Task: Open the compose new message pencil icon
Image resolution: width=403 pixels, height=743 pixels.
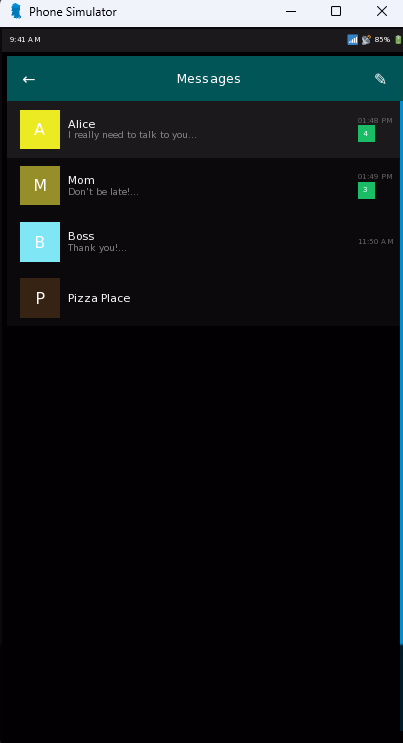Action: pos(380,79)
